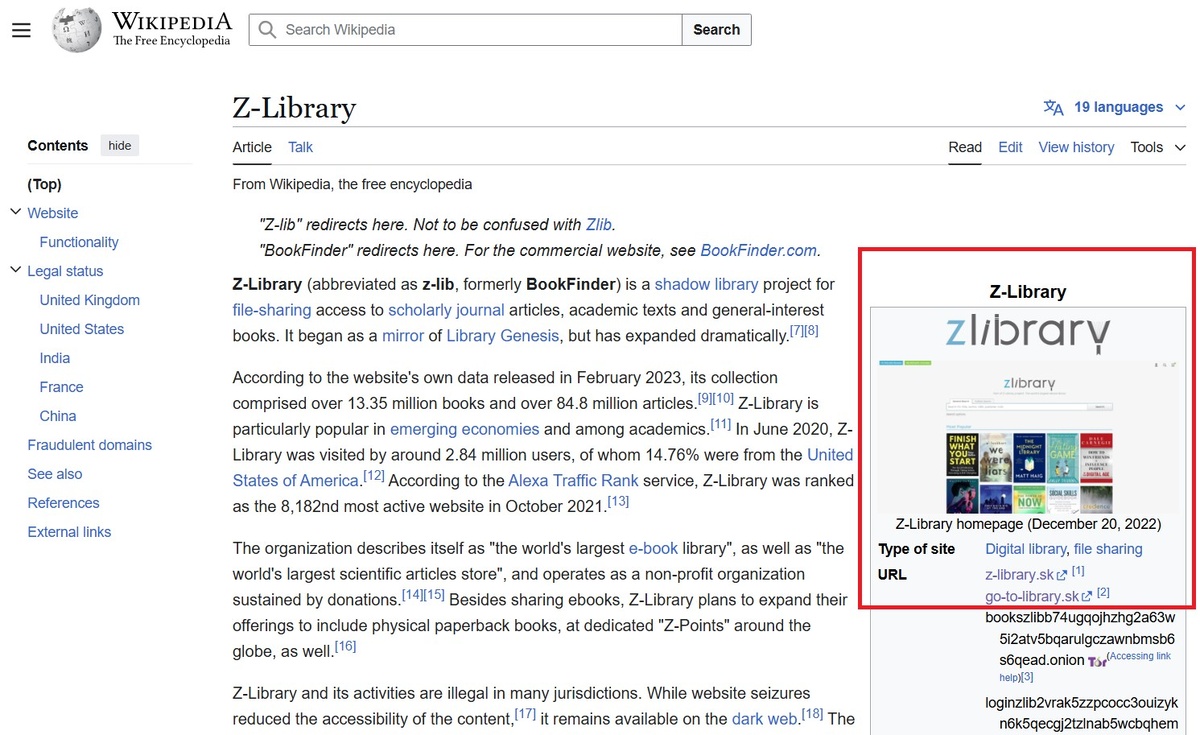The width and height of the screenshot is (1200, 735).
Task: Go to Fraudulent domains in contents
Action: 90,445
